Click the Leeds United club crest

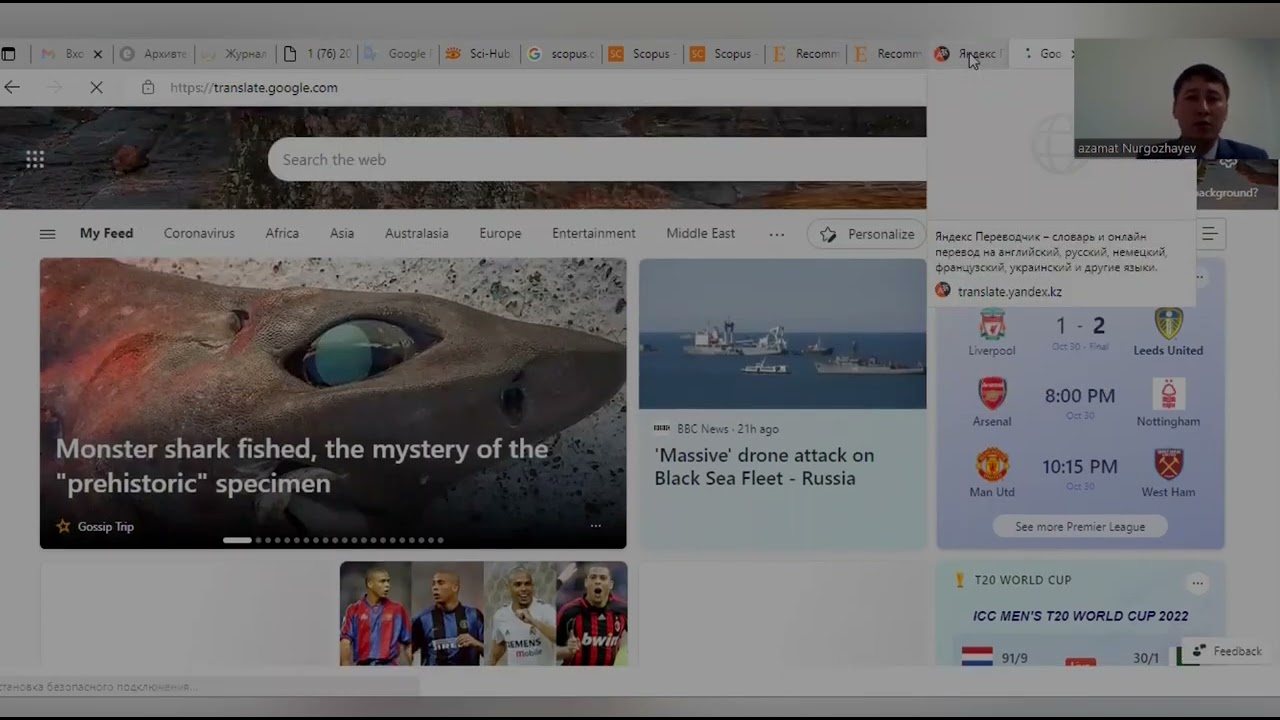[x=1168, y=324]
